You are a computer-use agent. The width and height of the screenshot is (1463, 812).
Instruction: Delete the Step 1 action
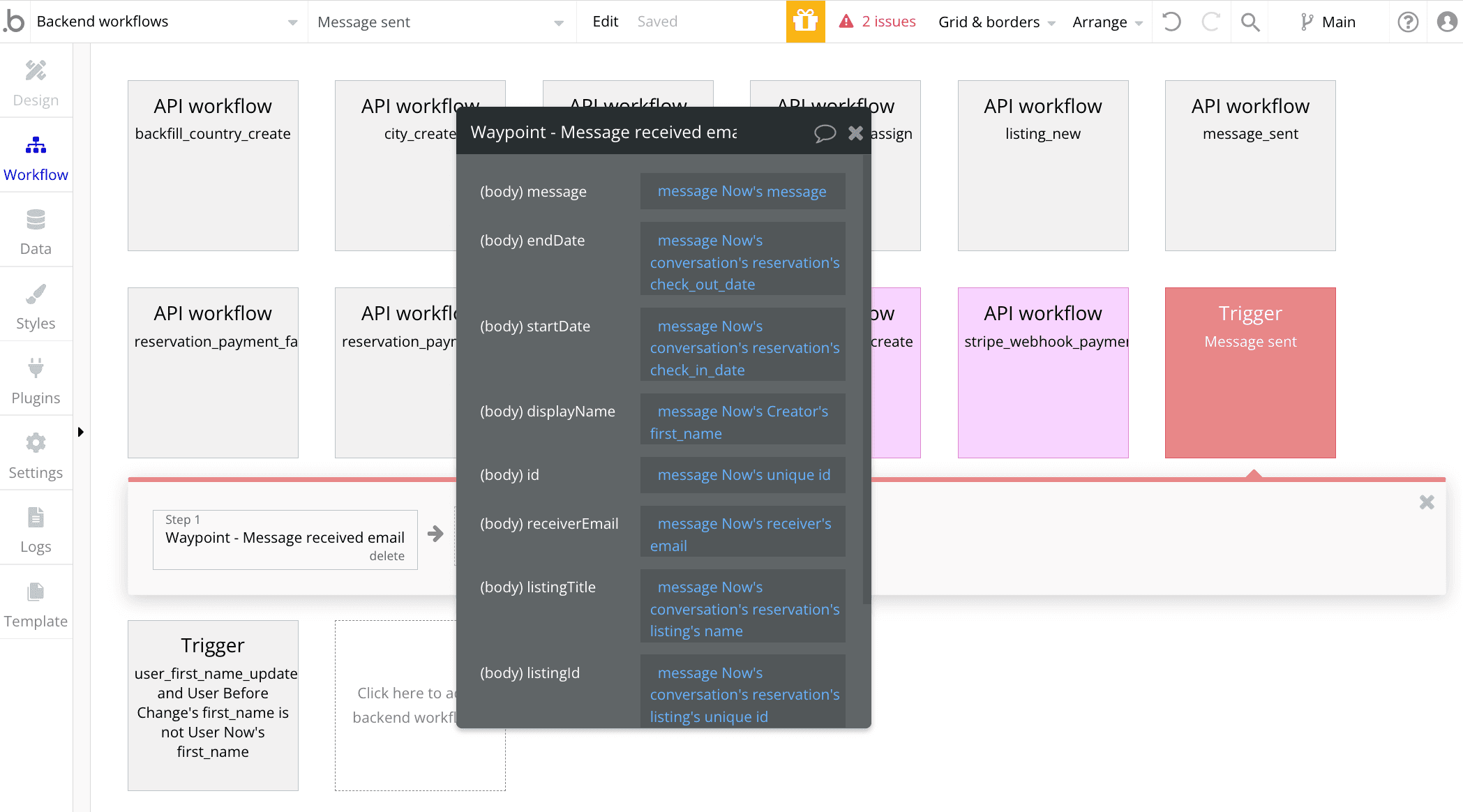tap(387, 556)
